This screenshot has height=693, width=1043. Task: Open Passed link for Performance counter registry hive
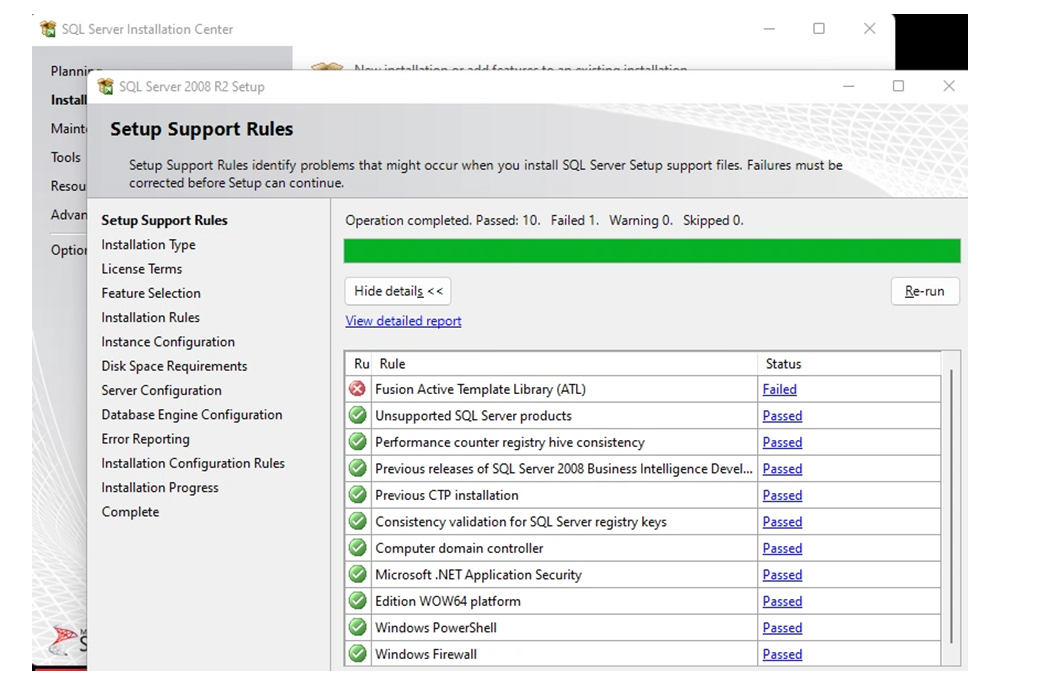point(782,442)
